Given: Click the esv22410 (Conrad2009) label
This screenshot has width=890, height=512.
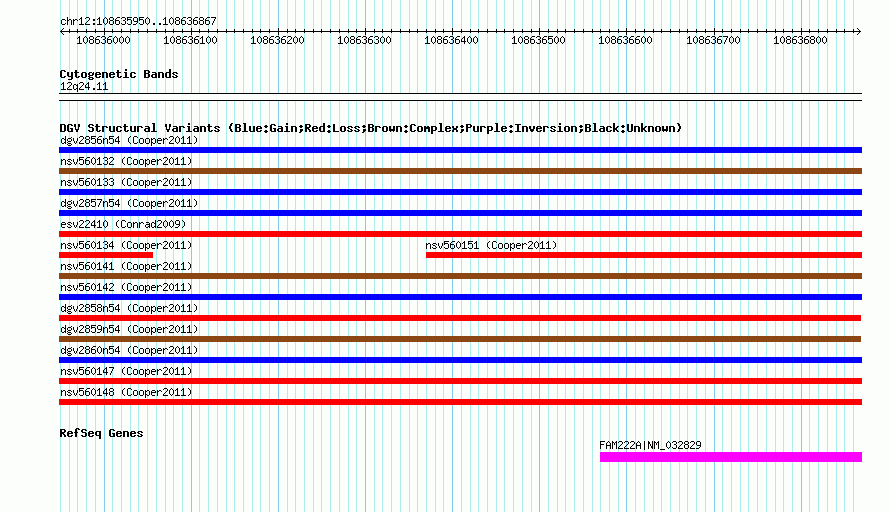Looking at the screenshot, I should point(123,224).
